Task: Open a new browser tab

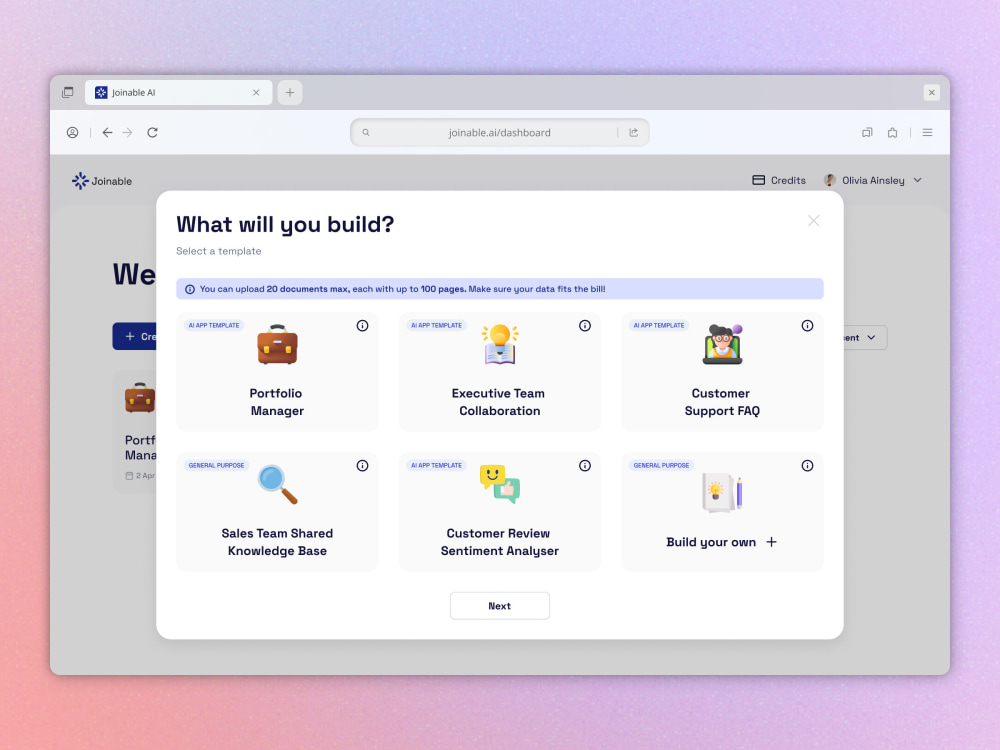Action: (x=290, y=92)
